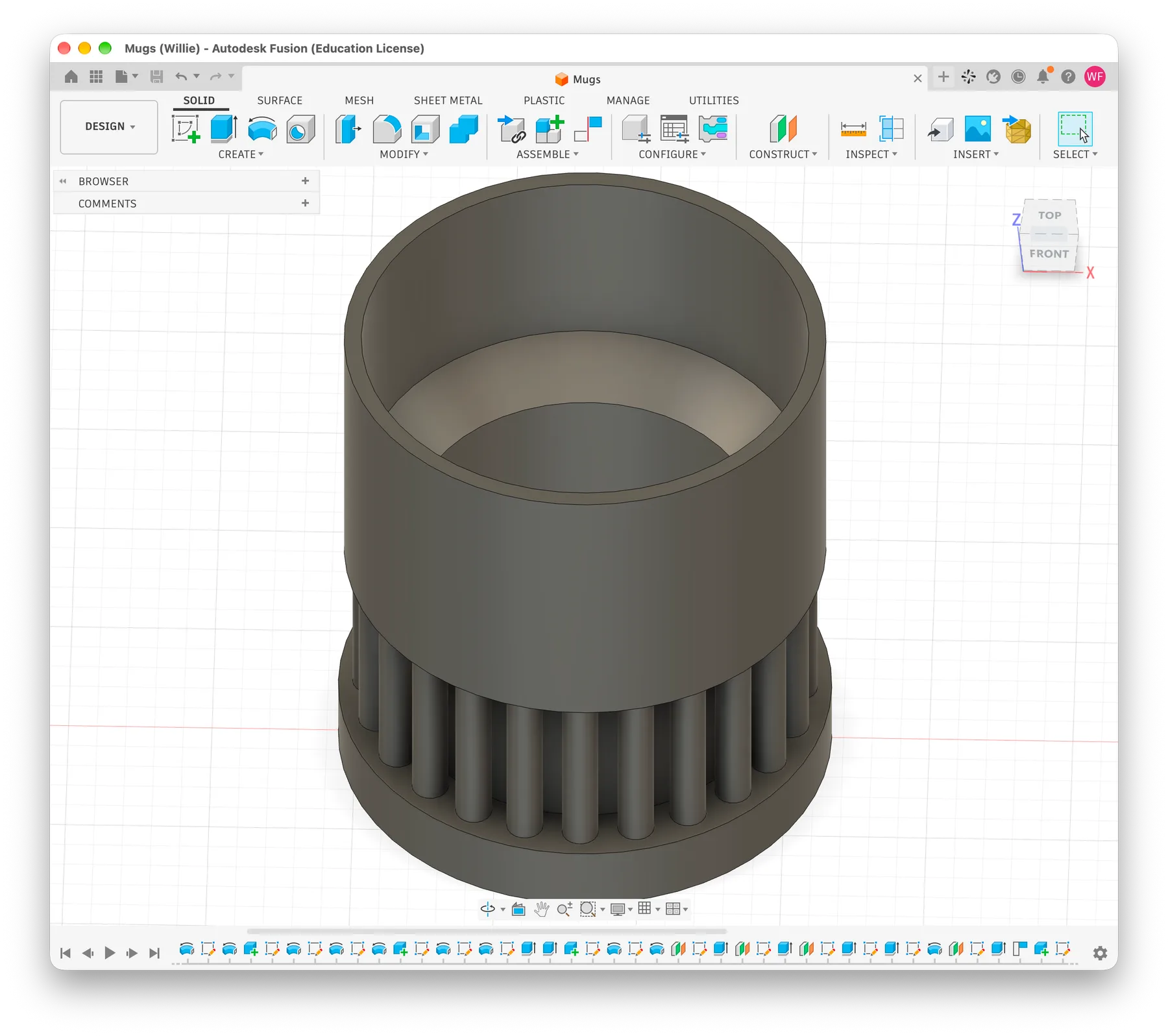Expand the BROWSER panel with plus
Image resolution: width=1168 pixels, height=1036 pixels.
pos(305,181)
